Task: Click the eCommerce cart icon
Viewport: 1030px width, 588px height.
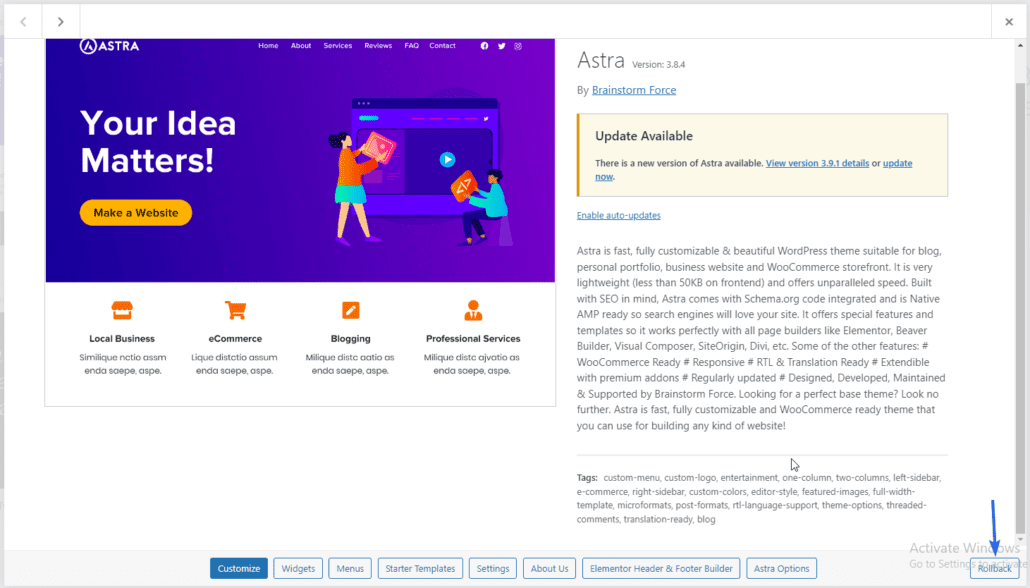Action: 235,310
